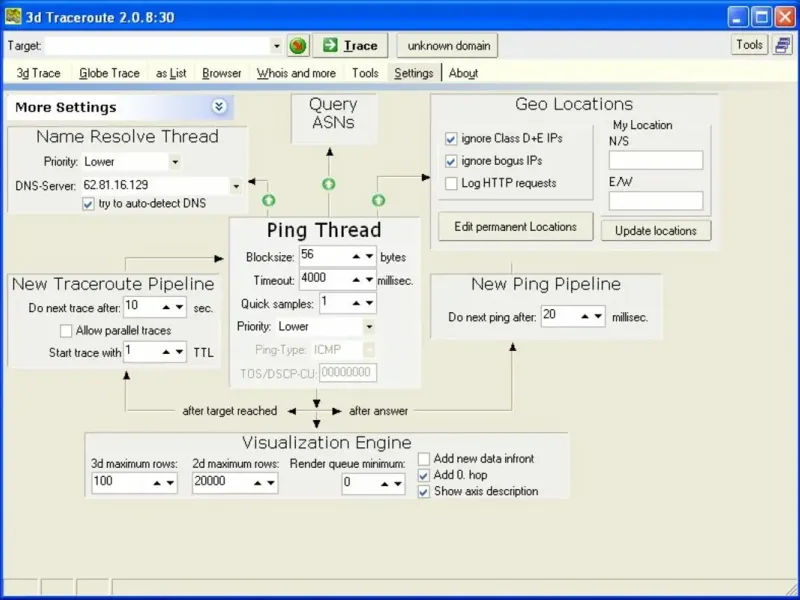Click the window resize grip in status bar
The image size is (800, 600).
[x=791, y=588]
